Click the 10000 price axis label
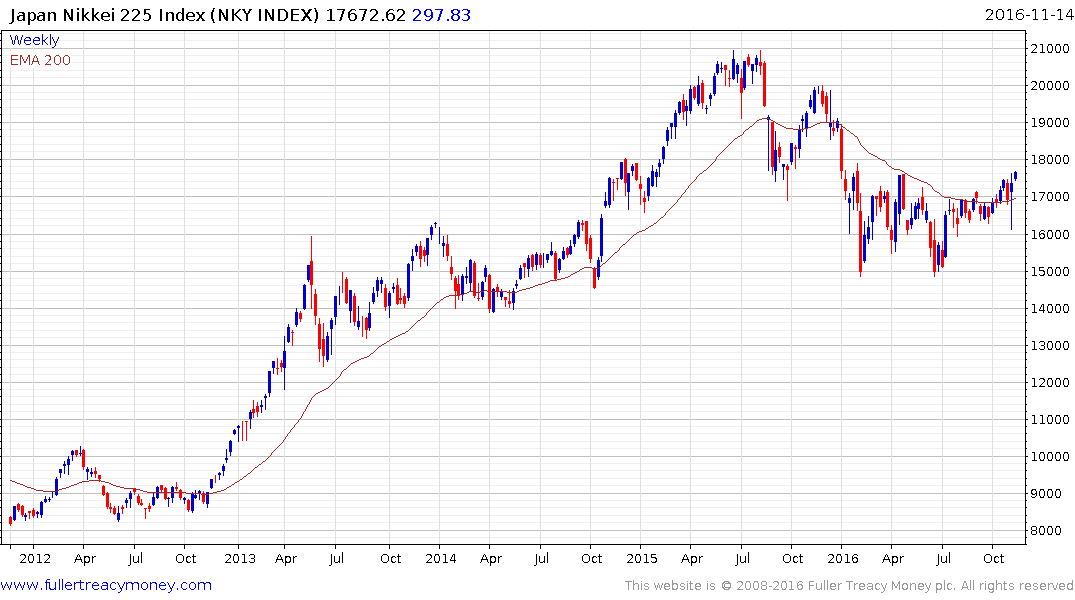This screenshot has height=600, width=1075. point(1050,457)
